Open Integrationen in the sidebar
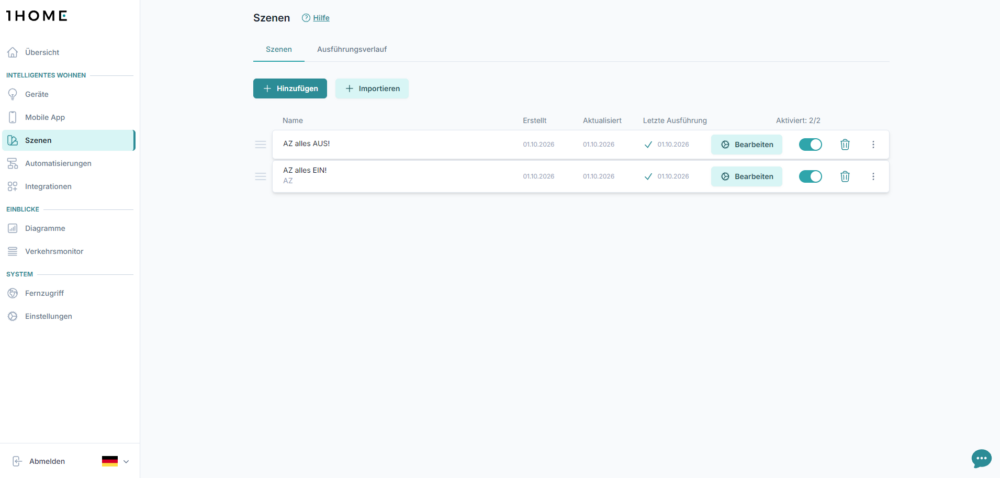Image resolution: width=1000 pixels, height=478 pixels. (69, 186)
